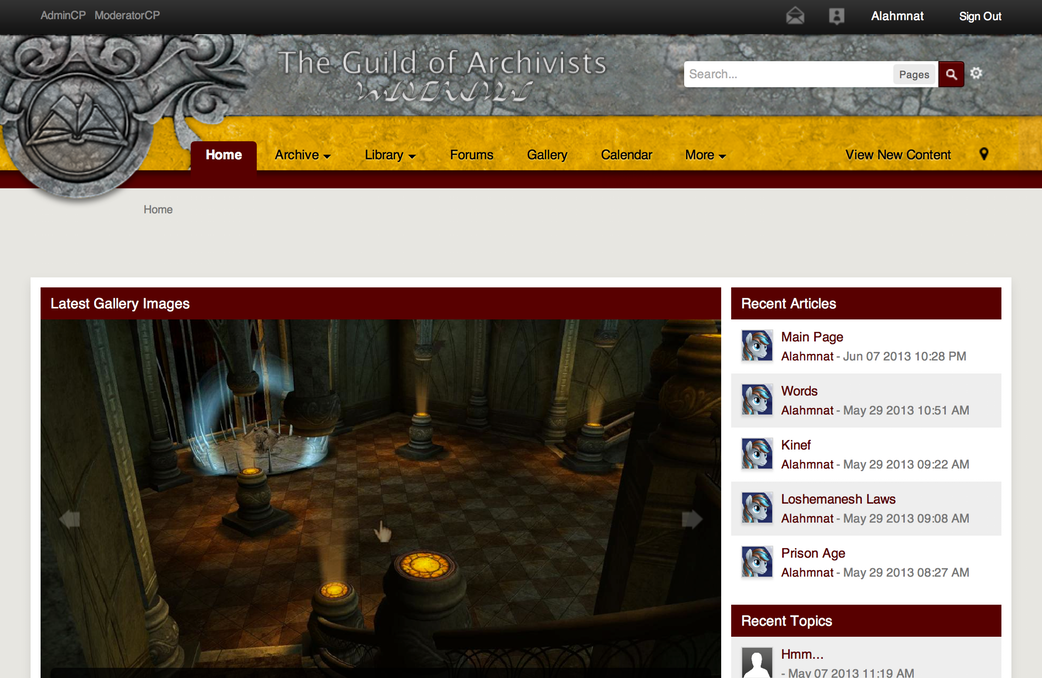Screen dimensions: 1042x678
Task: Open the Words article
Action: (x=799, y=391)
